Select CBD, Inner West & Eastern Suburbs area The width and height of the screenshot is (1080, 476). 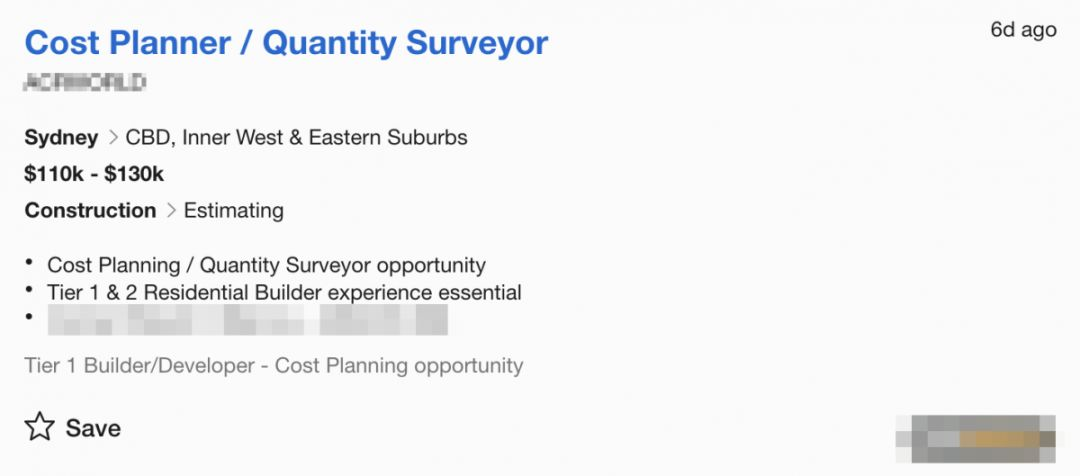(x=296, y=138)
